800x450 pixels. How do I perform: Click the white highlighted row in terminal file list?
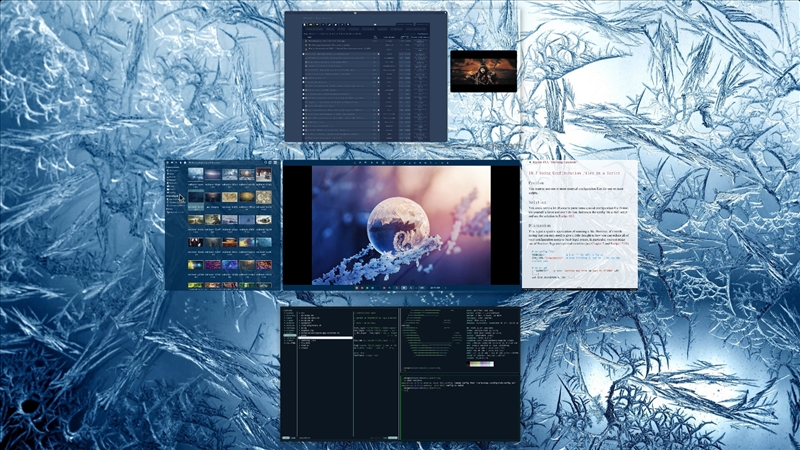pos(326,338)
